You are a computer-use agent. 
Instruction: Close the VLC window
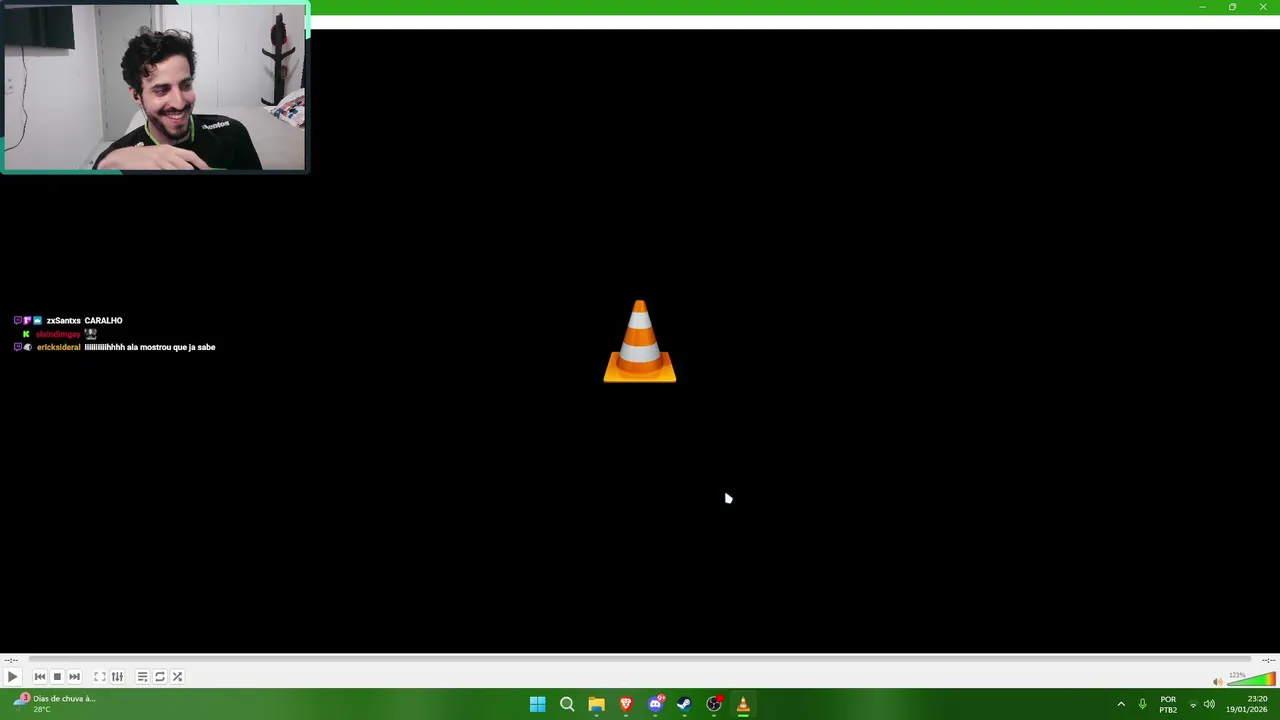click(x=1263, y=7)
